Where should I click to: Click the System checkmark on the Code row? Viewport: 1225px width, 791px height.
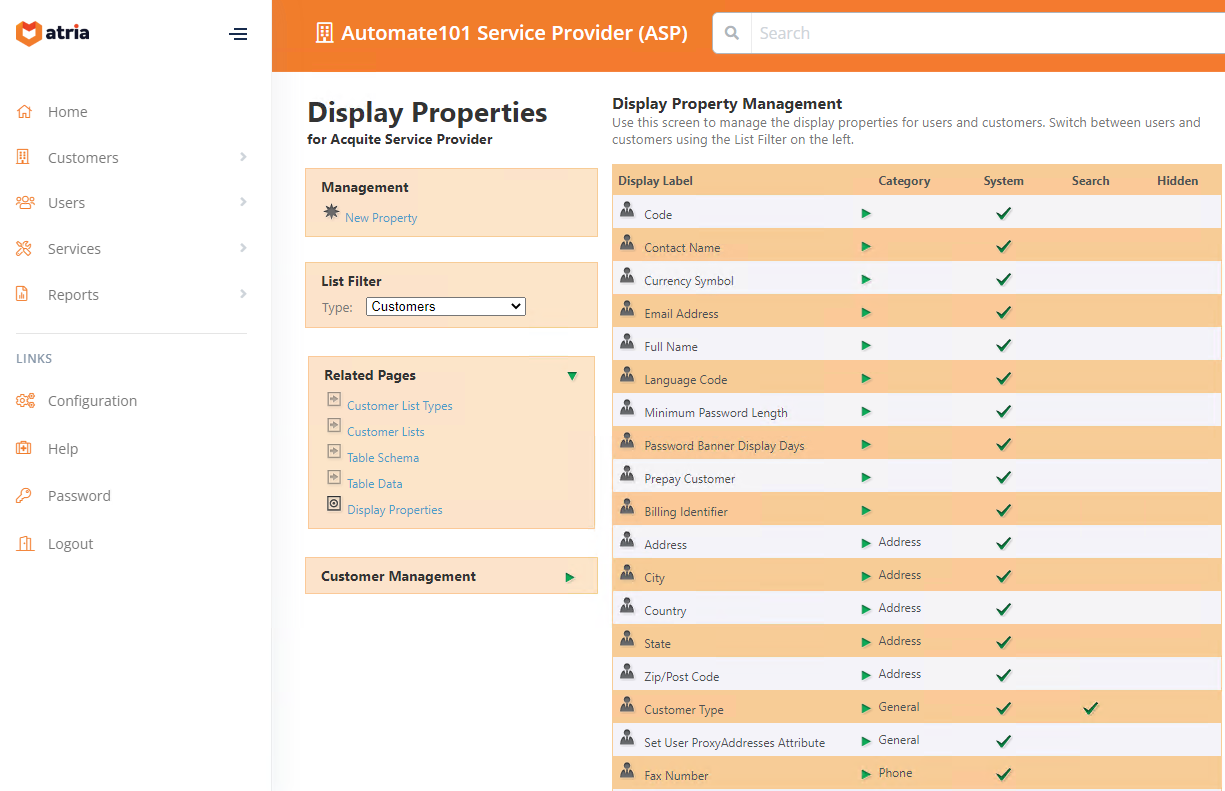point(1003,212)
